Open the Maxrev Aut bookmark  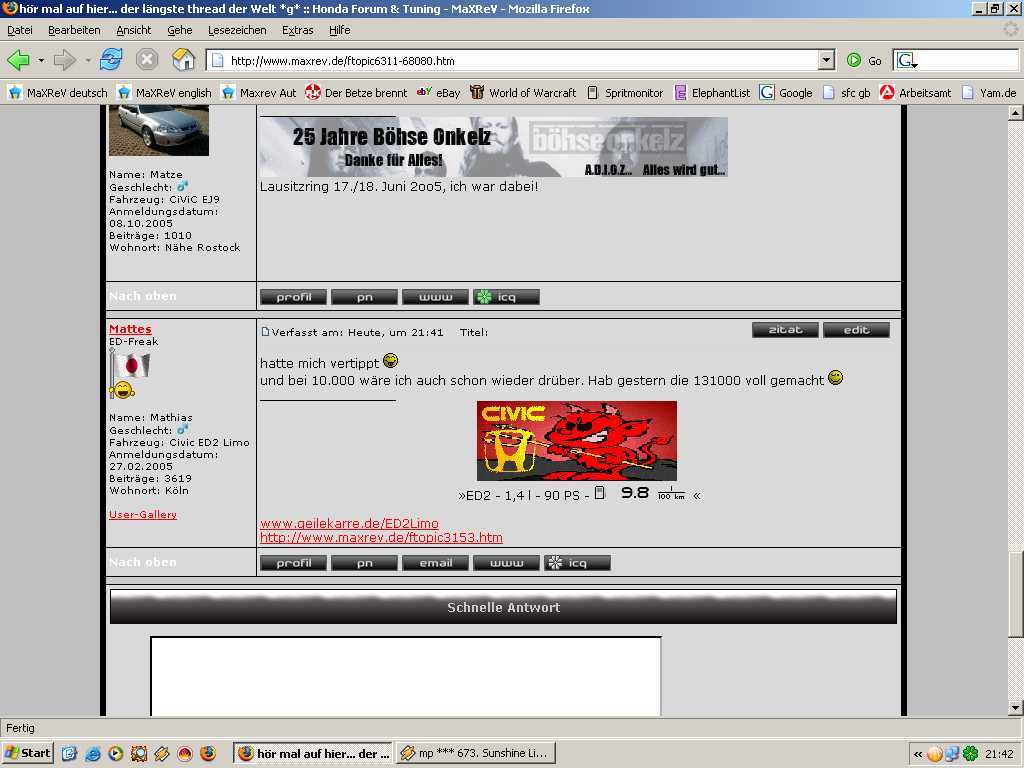tap(259, 93)
